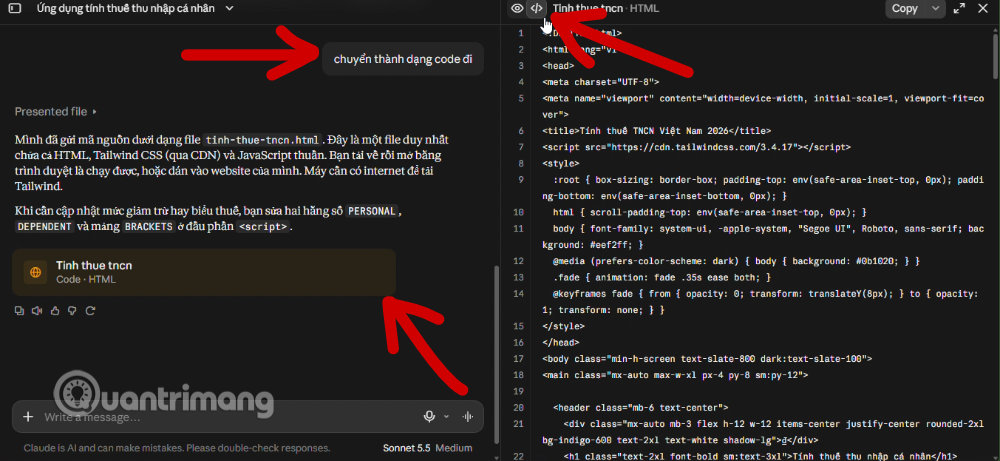Click the tailwindcss script src line
The height and width of the screenshot is (461, 1000).
(696, 147)
